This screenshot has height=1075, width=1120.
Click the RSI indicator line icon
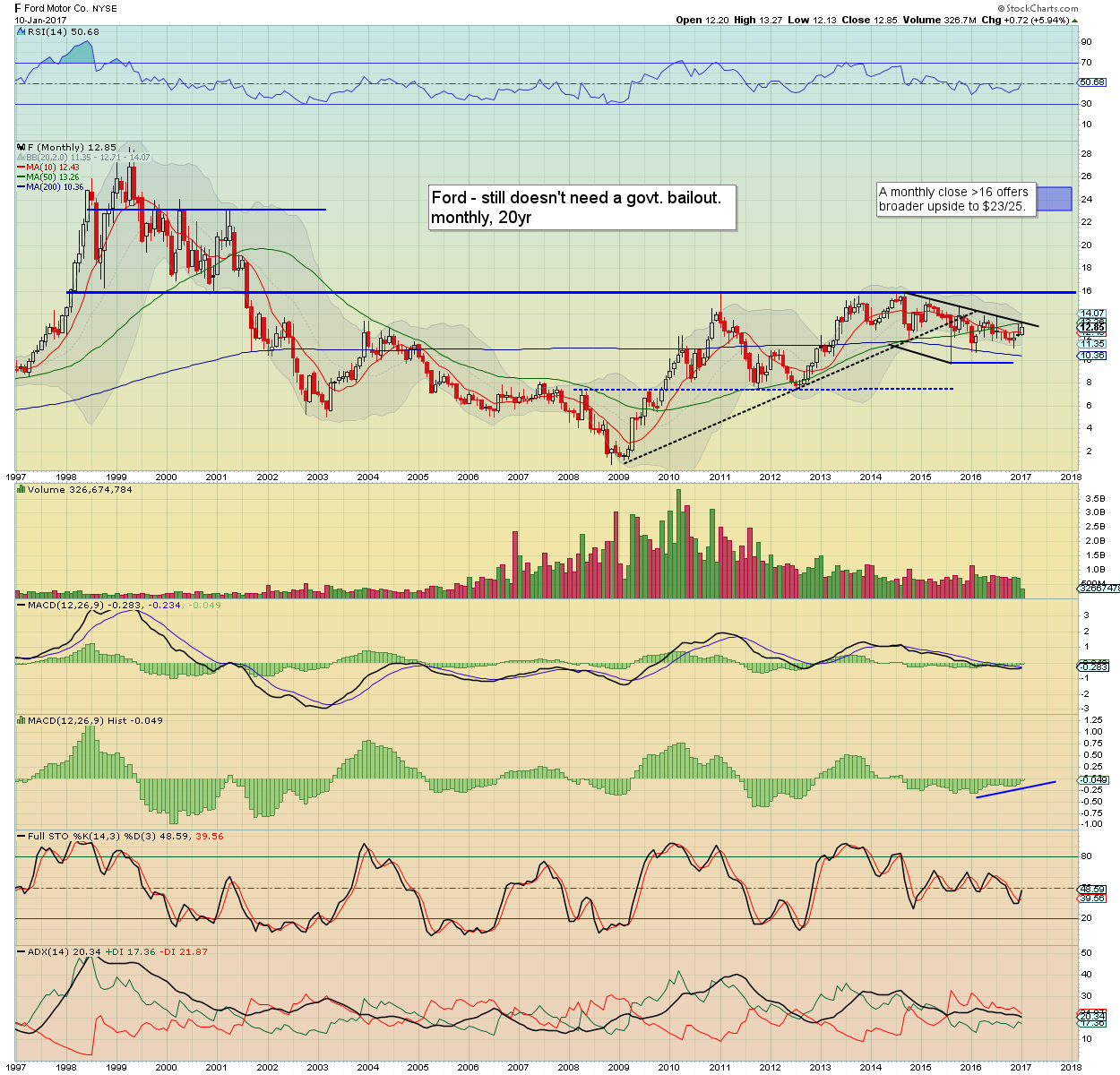pos(20,31)
